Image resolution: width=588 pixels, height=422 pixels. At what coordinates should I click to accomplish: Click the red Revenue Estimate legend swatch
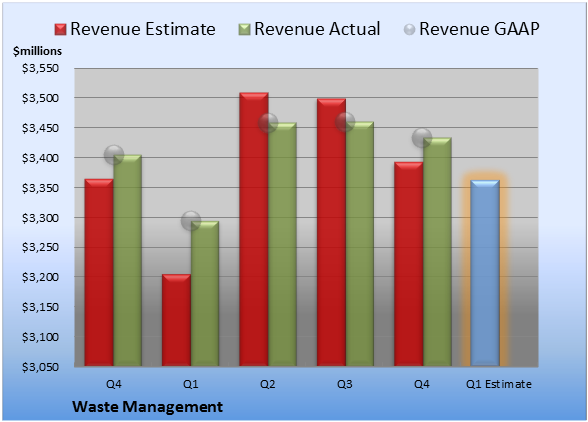point(60,29)
